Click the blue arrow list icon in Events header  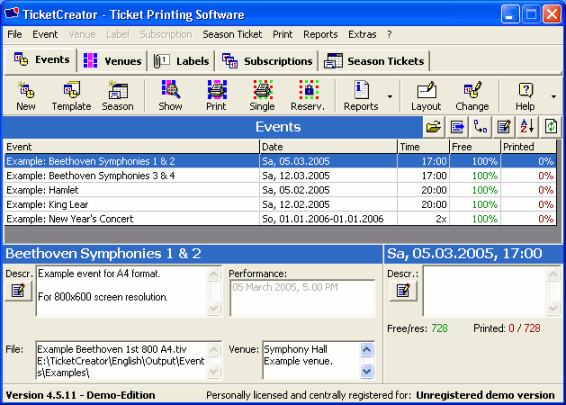457,127
